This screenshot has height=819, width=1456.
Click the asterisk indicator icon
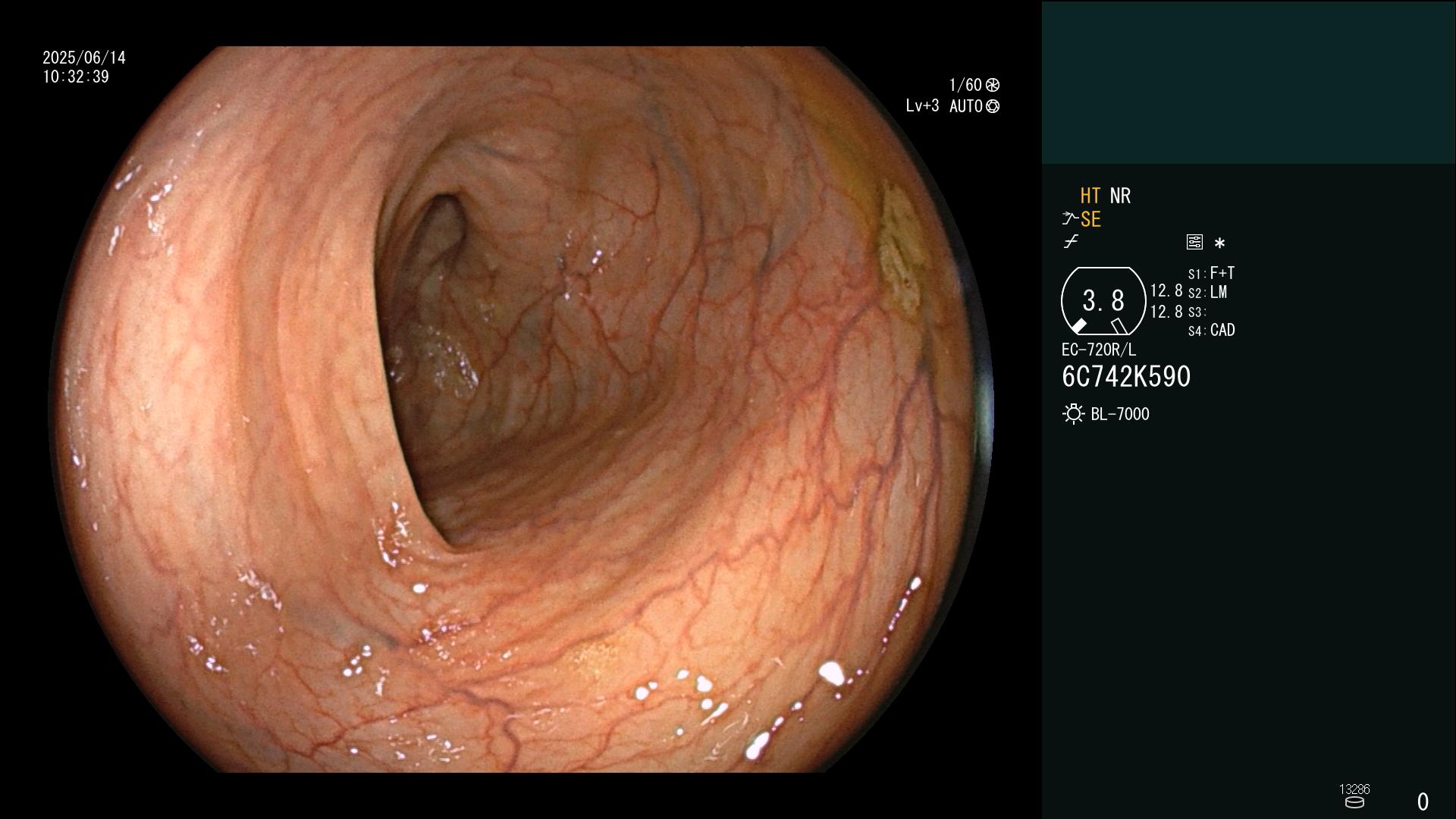(1219, 243)
